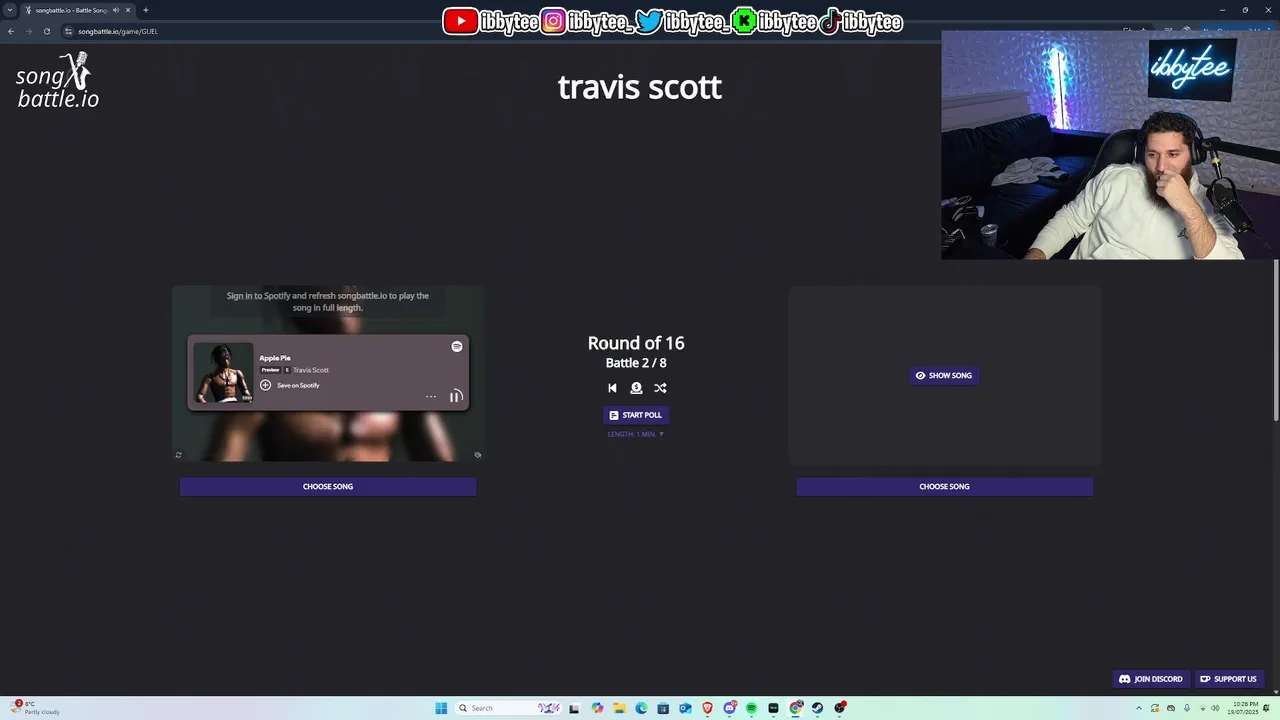Image resolution: width=1280 pixels, height=720 pixels.
Task: Open the clock showing 10:28 PM
Action: 1245,708
